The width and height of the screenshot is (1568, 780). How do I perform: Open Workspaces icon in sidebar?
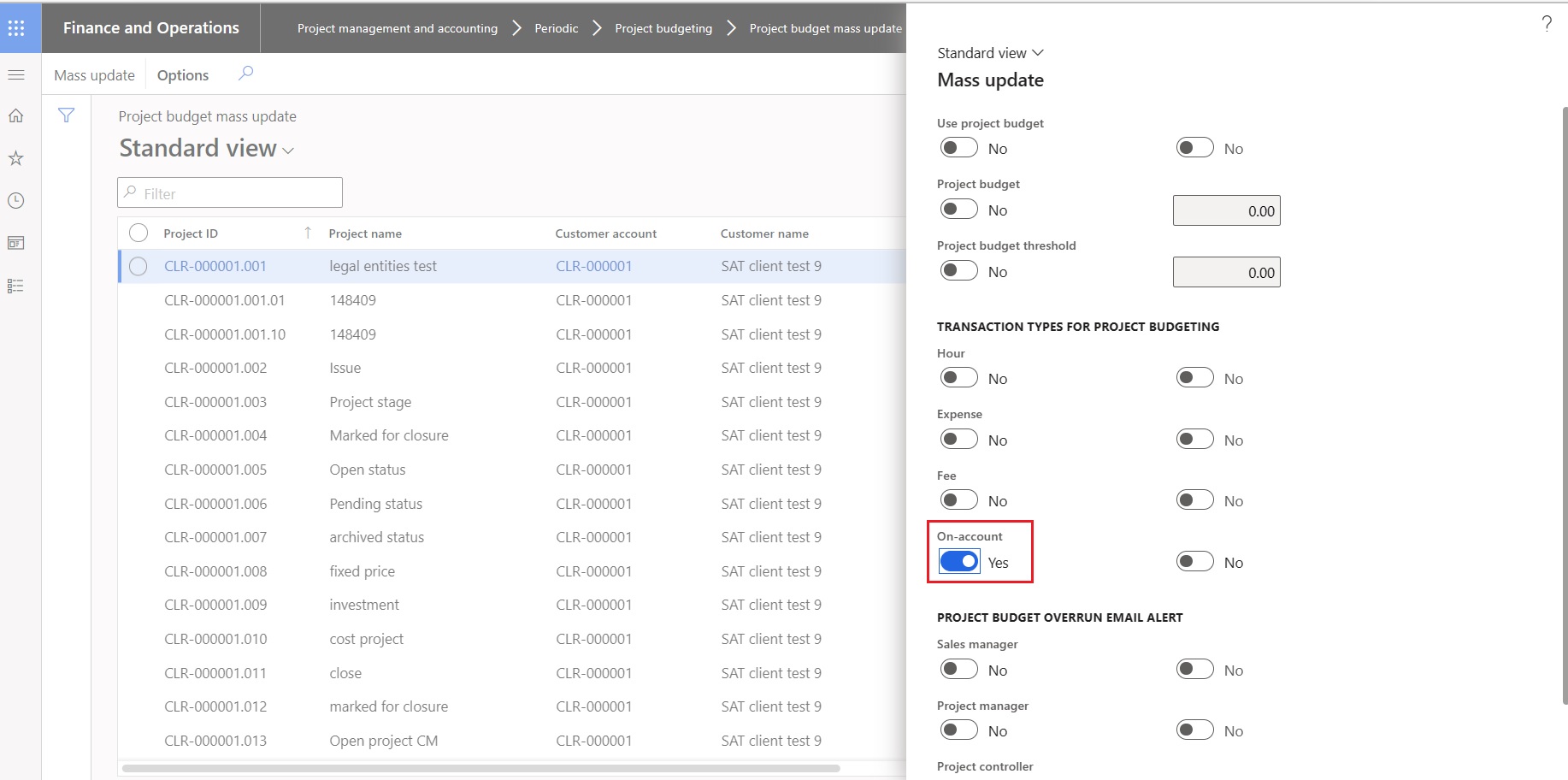tap(16, 244)
